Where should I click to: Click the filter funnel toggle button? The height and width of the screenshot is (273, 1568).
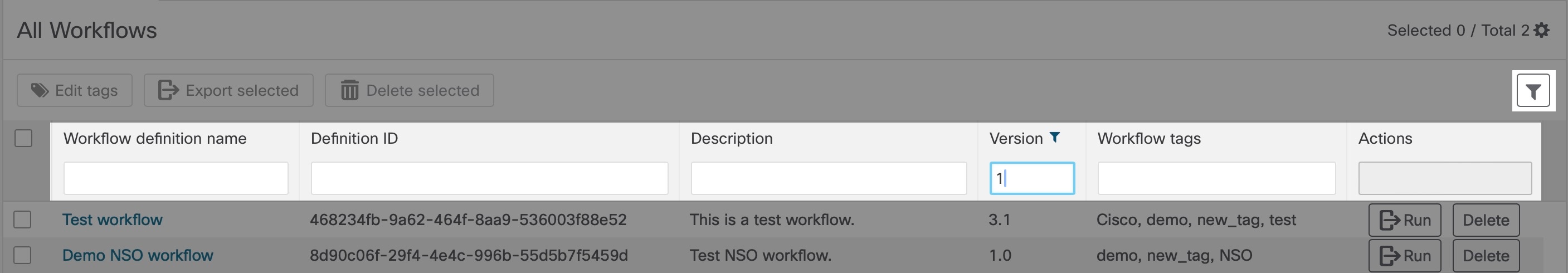[1533, 91]
